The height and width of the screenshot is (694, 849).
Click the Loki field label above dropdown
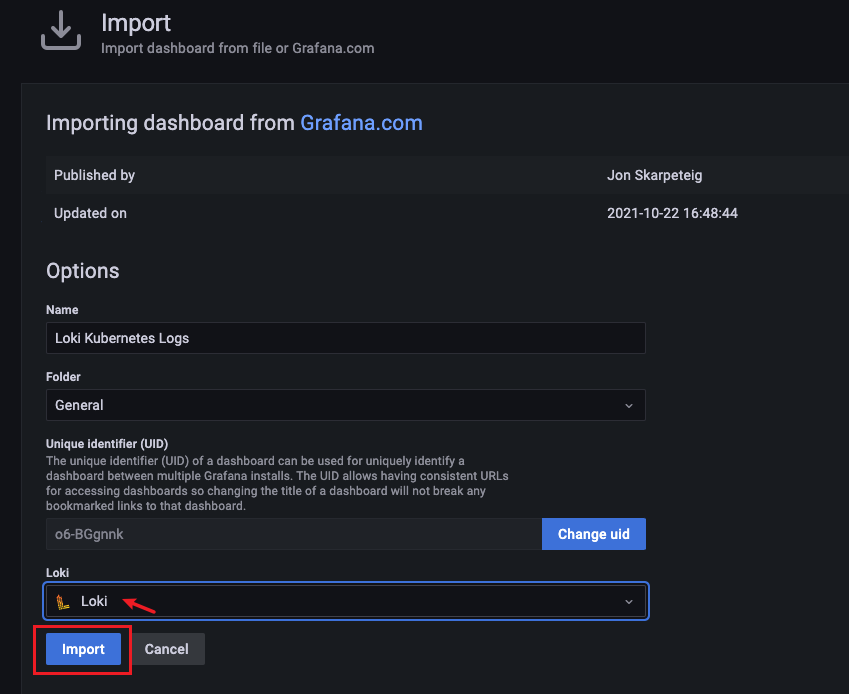click(57, 573)
